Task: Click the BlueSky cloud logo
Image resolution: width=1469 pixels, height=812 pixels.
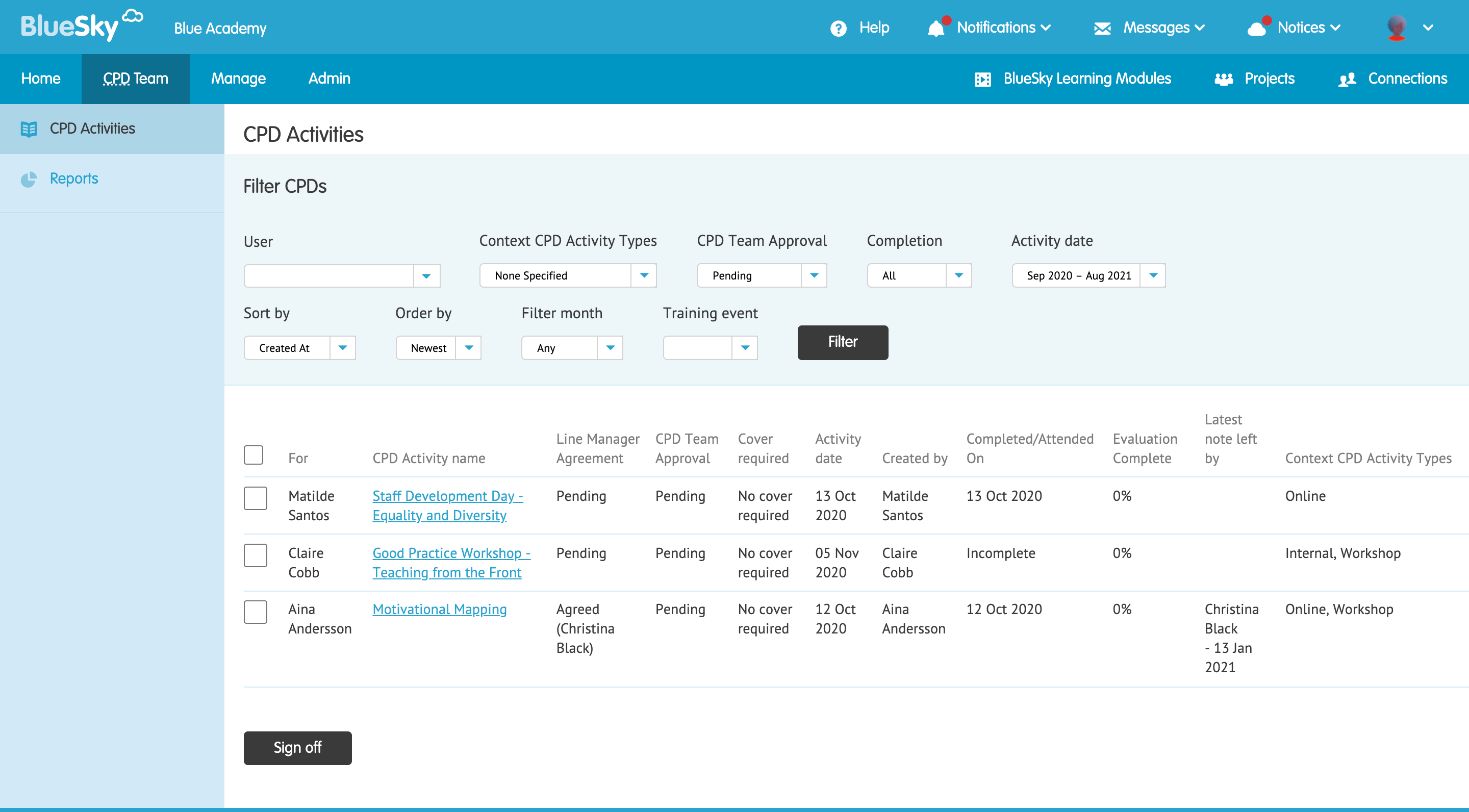Action: coord(81,25)
